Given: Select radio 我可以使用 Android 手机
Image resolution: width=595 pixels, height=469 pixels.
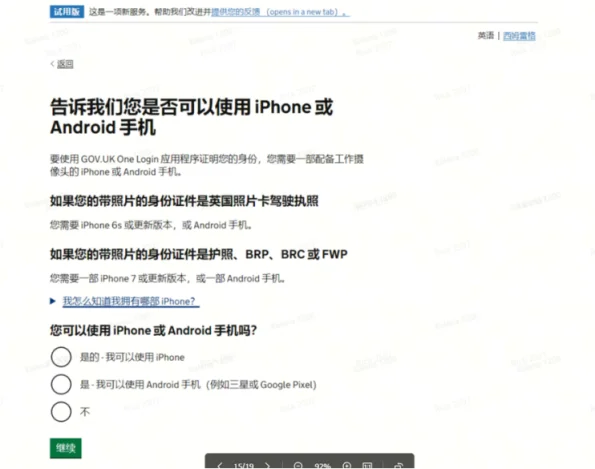Looking at the screenshot, I should (x=61, y=384).
